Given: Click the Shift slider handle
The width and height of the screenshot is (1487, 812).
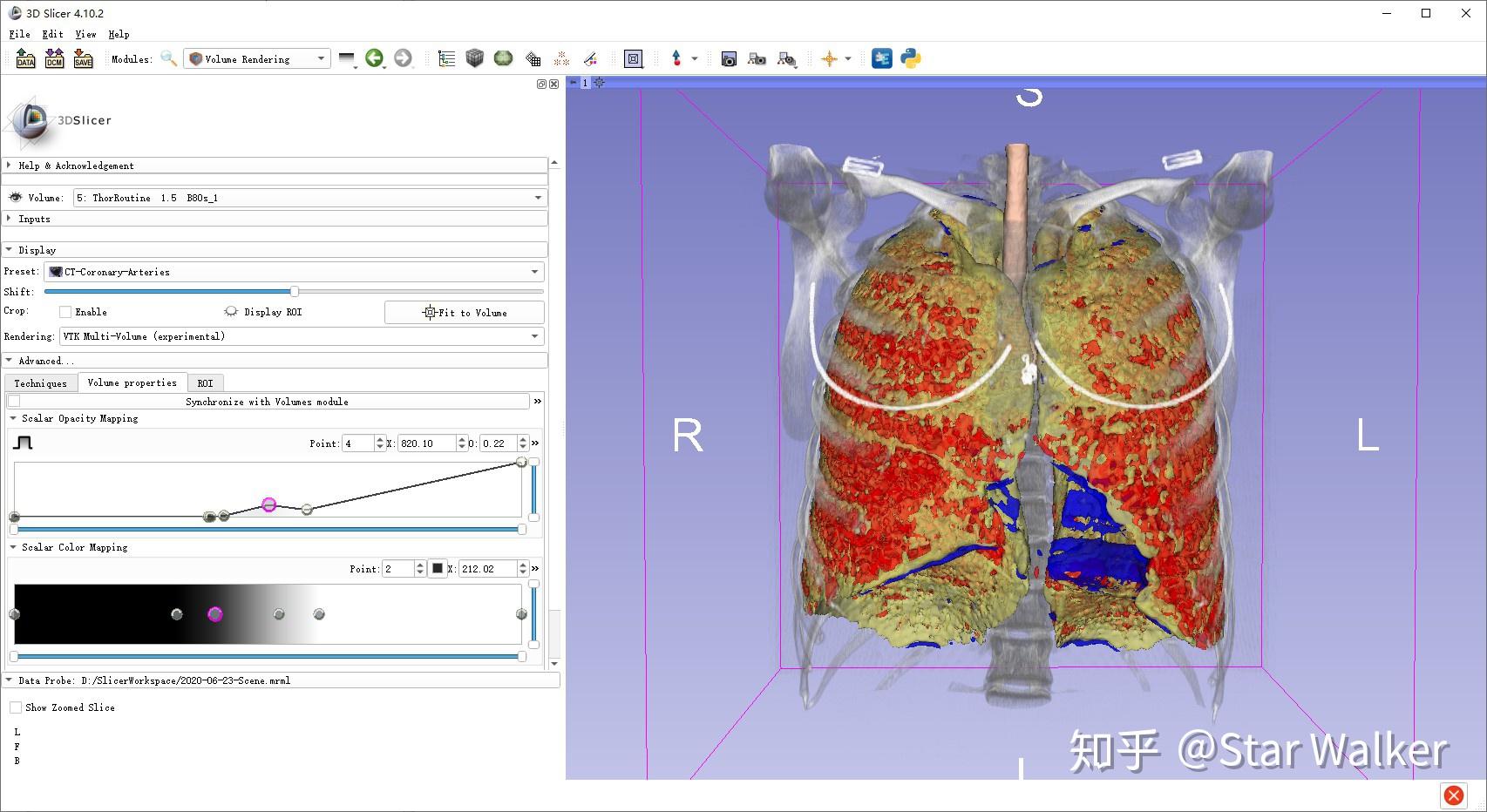Looking at the screenshot, I should 295,291.
